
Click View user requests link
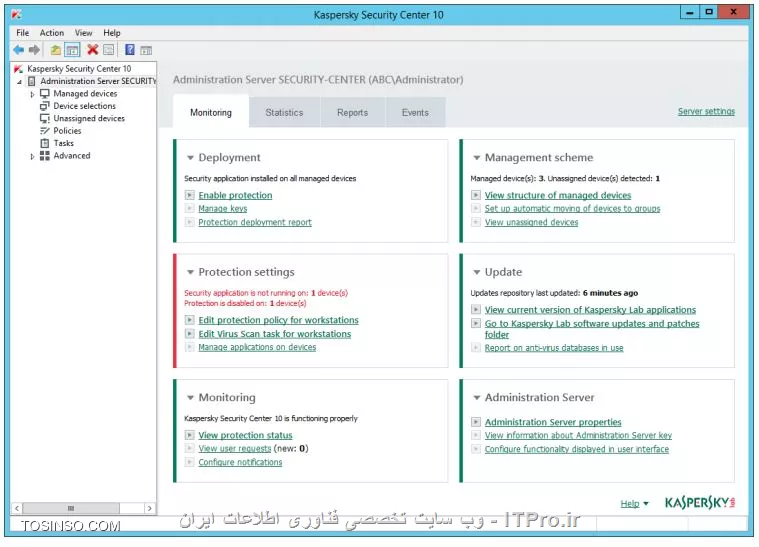pyautogui.click(x=235, y=449)
